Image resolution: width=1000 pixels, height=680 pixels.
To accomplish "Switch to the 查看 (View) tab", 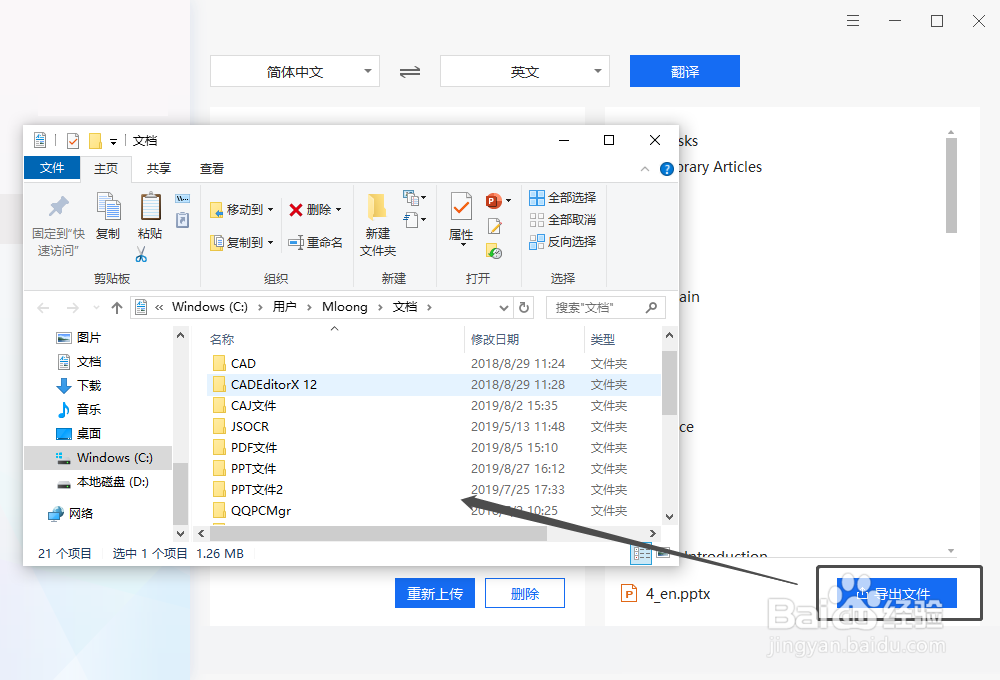I will click(211, 168).
